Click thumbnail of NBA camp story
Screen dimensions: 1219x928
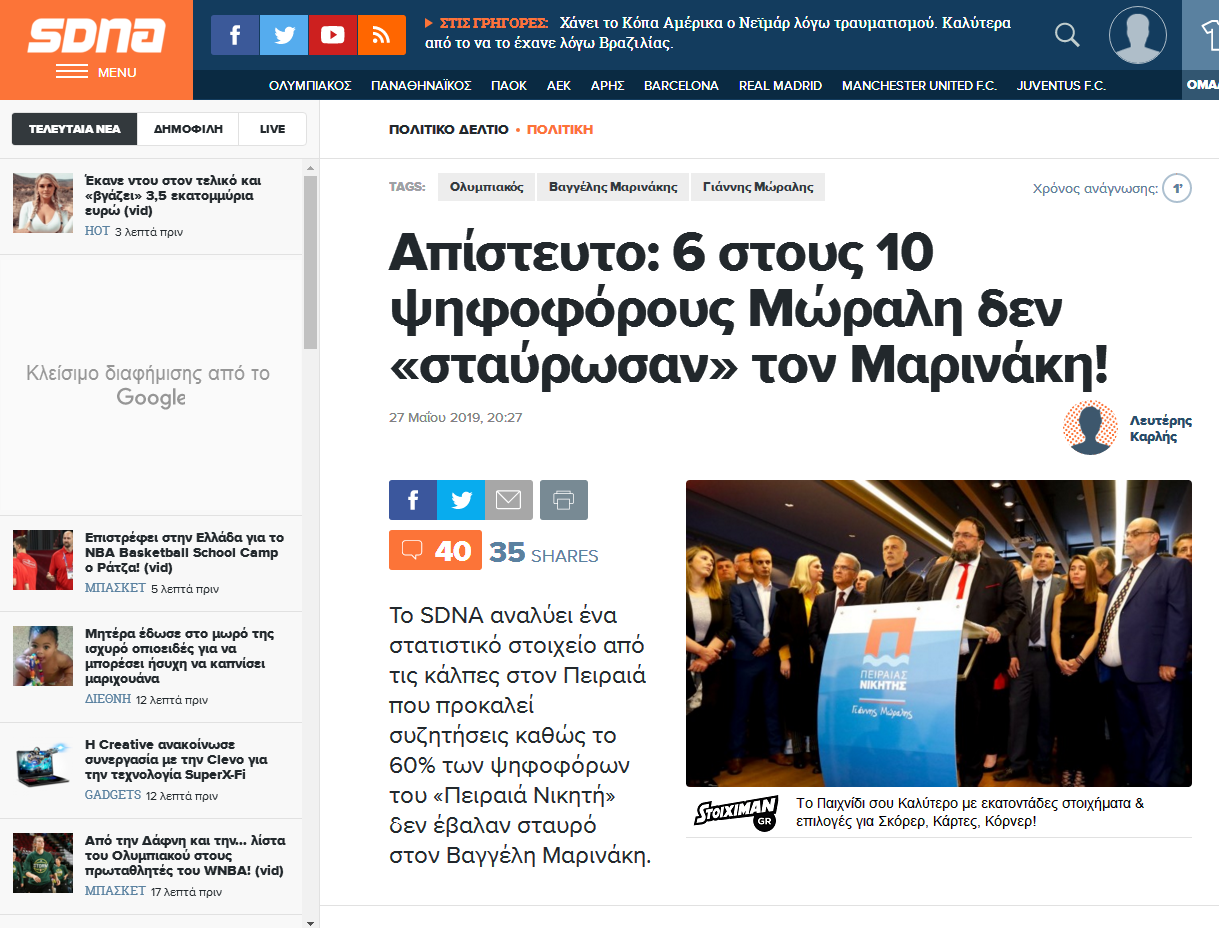tap(43, 560)
